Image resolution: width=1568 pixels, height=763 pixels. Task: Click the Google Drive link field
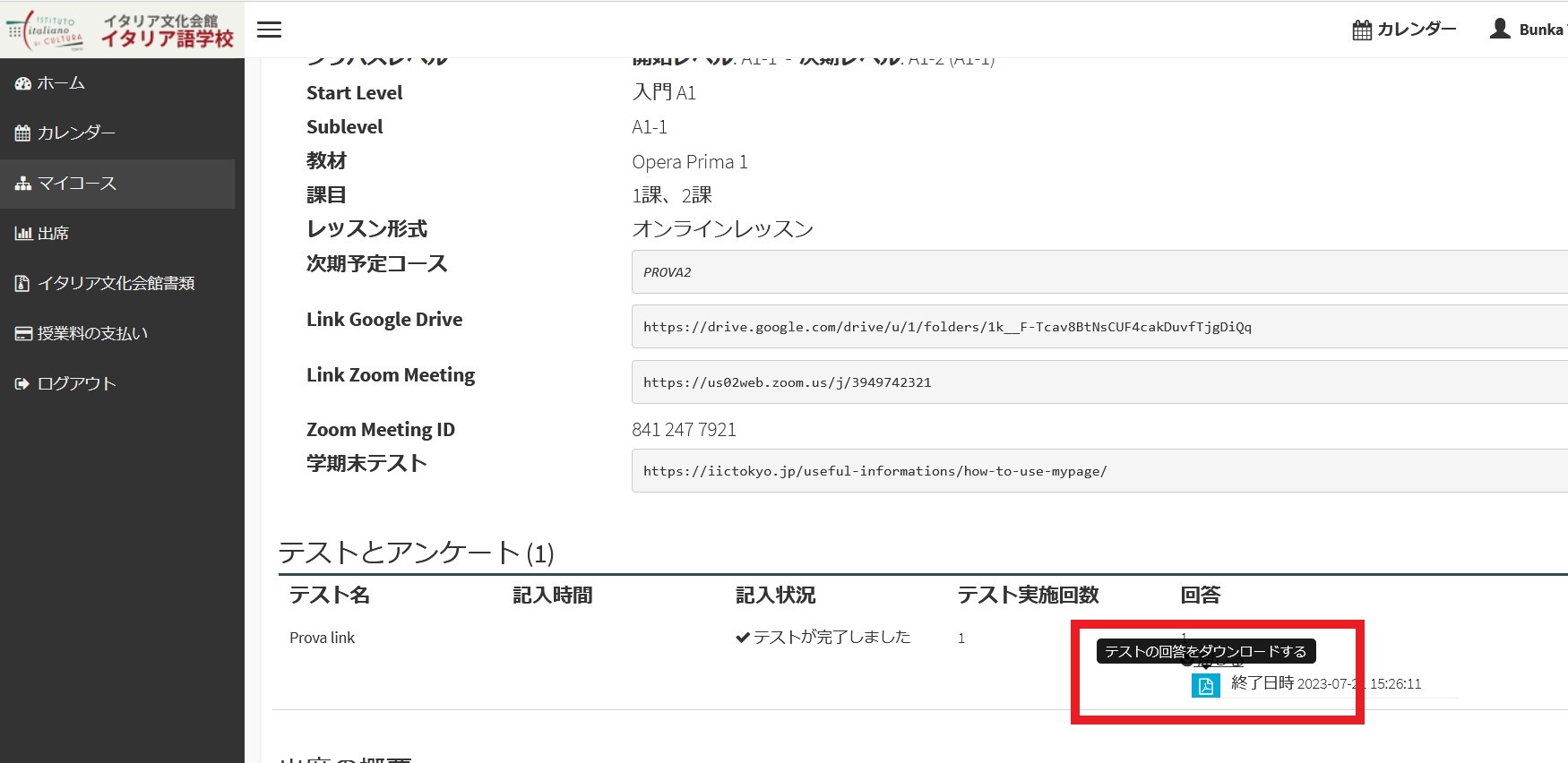click(x=1098, y=327)
